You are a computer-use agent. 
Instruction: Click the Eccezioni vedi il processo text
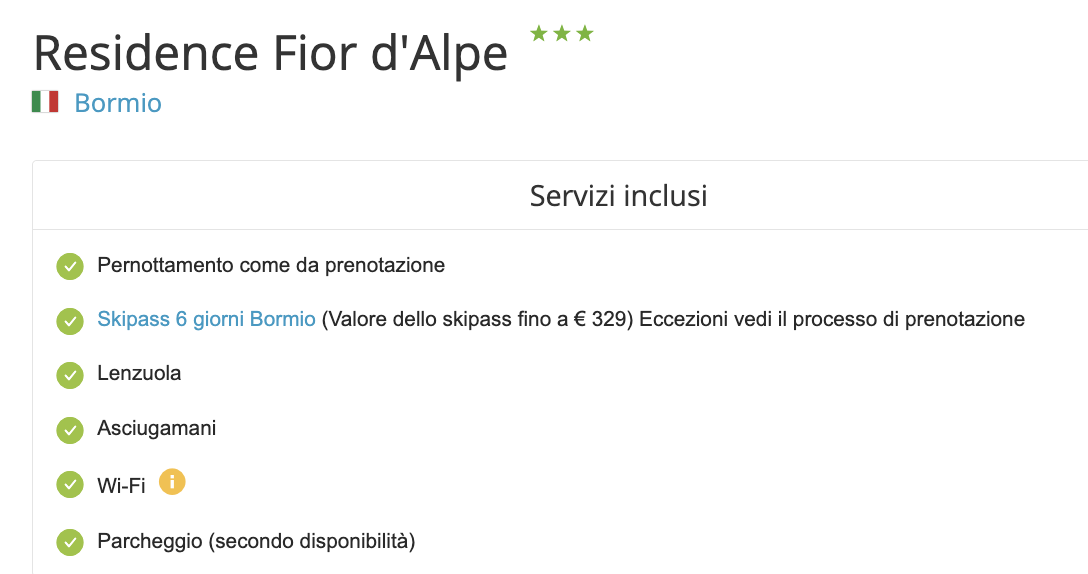pos(830,320)
